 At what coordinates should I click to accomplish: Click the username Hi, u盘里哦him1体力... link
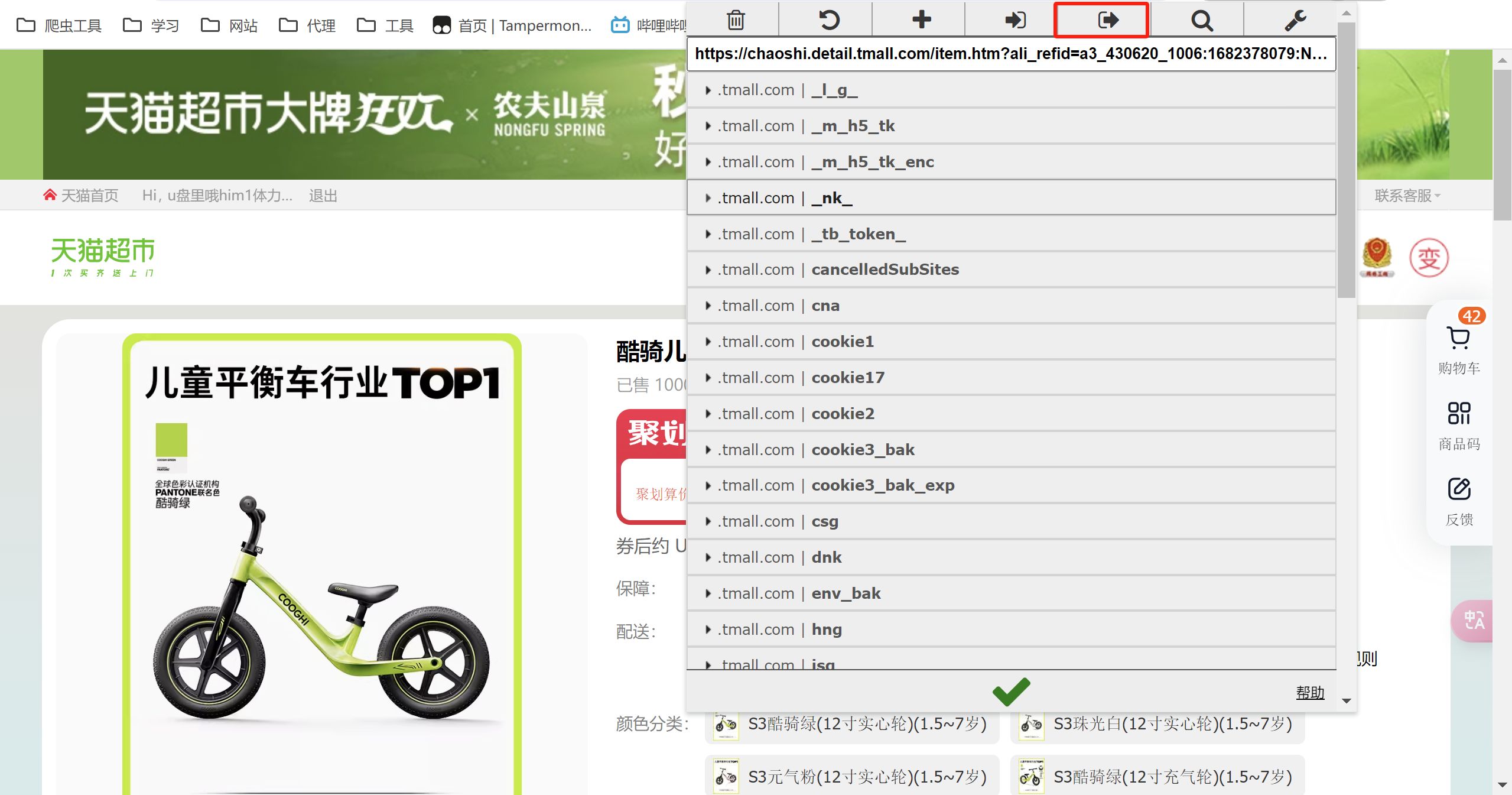pos(217,196)
